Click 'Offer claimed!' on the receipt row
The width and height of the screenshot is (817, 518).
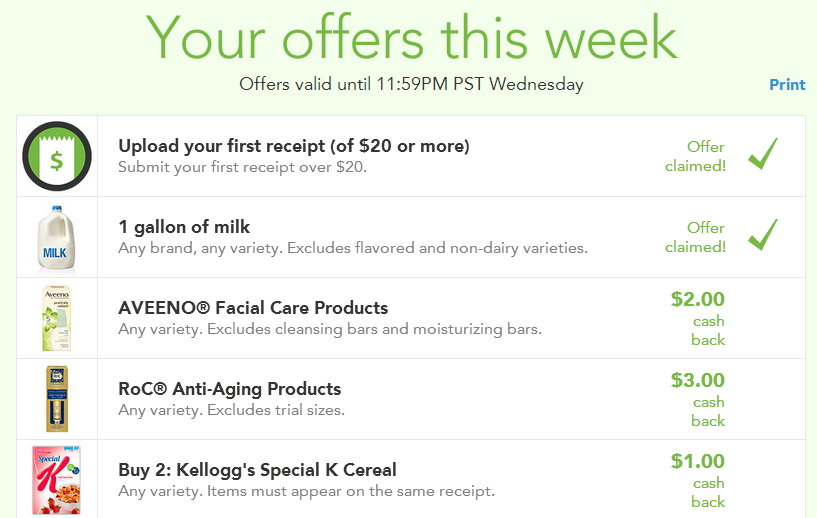tap(696, 156)
